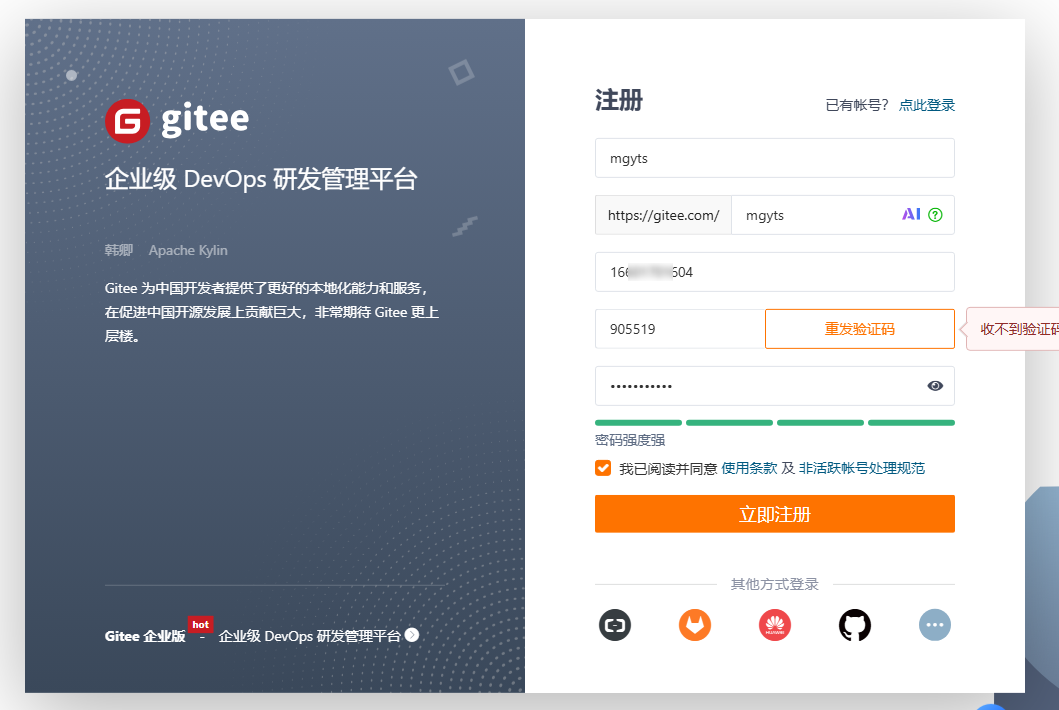The height and width of the screenshot is (710, 1059).
Task: Click the 注册 heading
Action: (619, 100)
